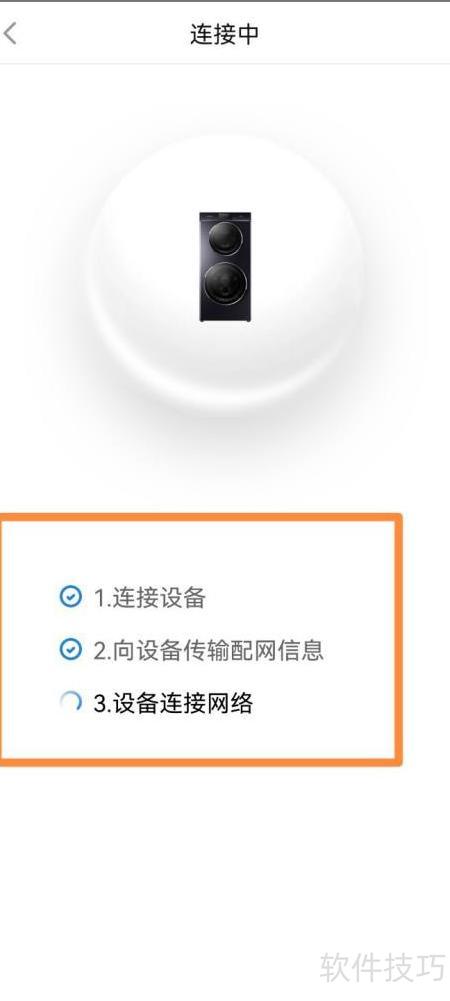Tap the washer's top control panel strip

click(x=225, y=217)
